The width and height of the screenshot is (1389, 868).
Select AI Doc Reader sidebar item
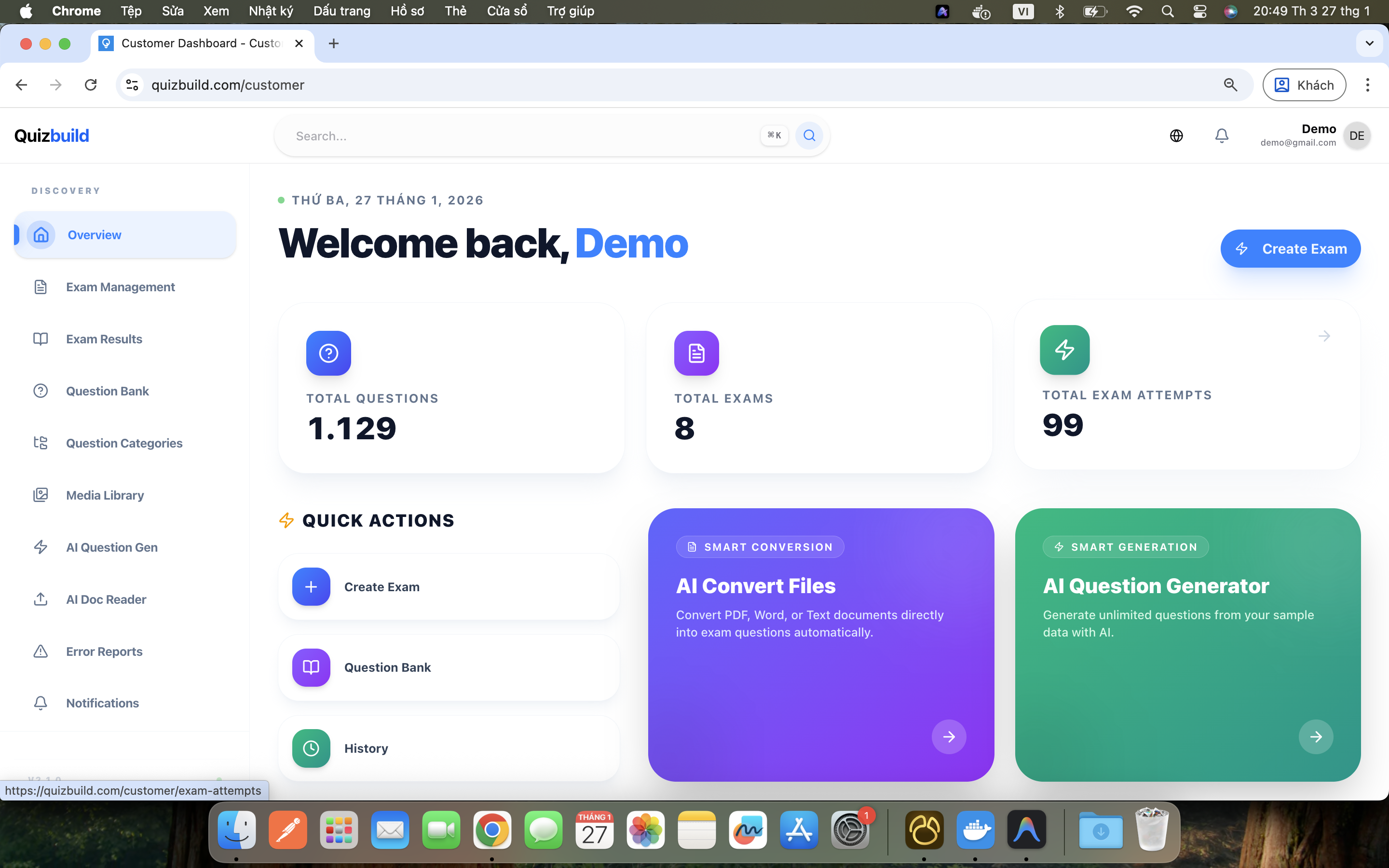coord(106,599)
